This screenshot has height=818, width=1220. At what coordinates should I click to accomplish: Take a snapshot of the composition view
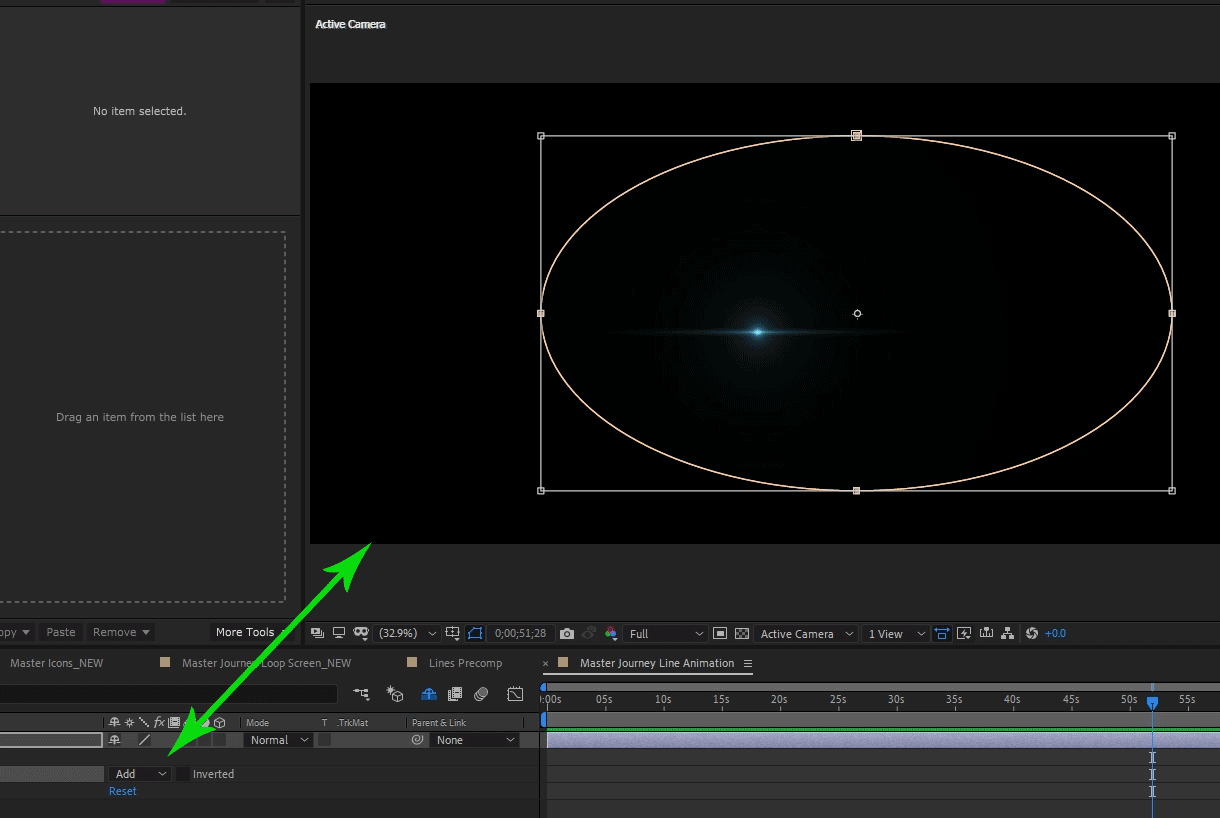(567, 632)
